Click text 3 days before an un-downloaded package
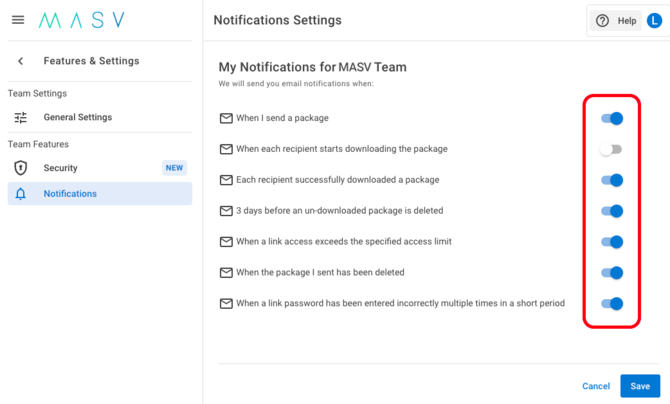Image resolution: width=670 pixels, height=404 pixels. [x=340, y=211]
